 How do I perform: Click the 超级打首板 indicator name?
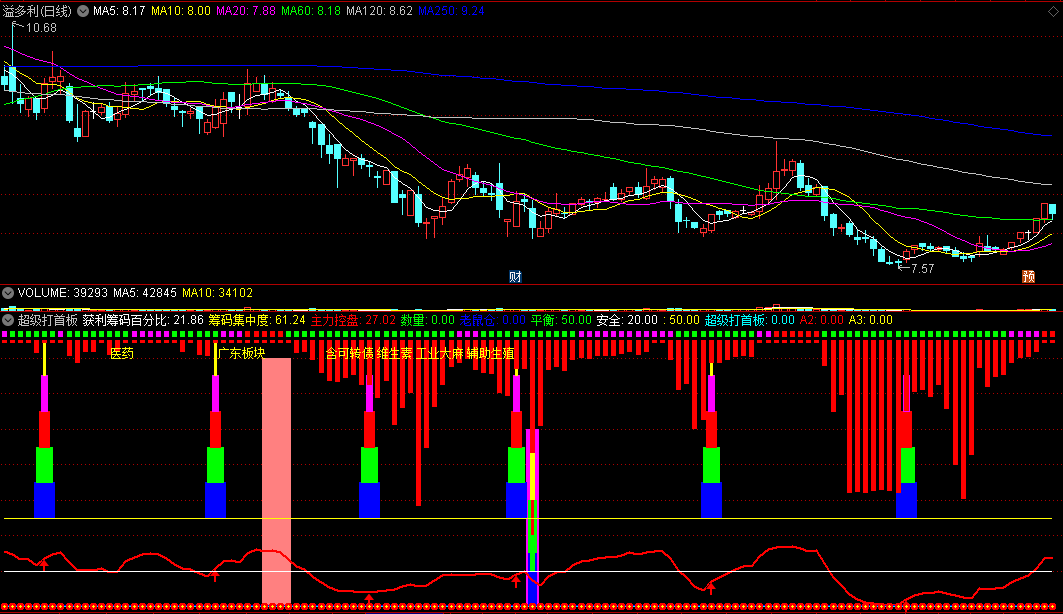[47, 320]
